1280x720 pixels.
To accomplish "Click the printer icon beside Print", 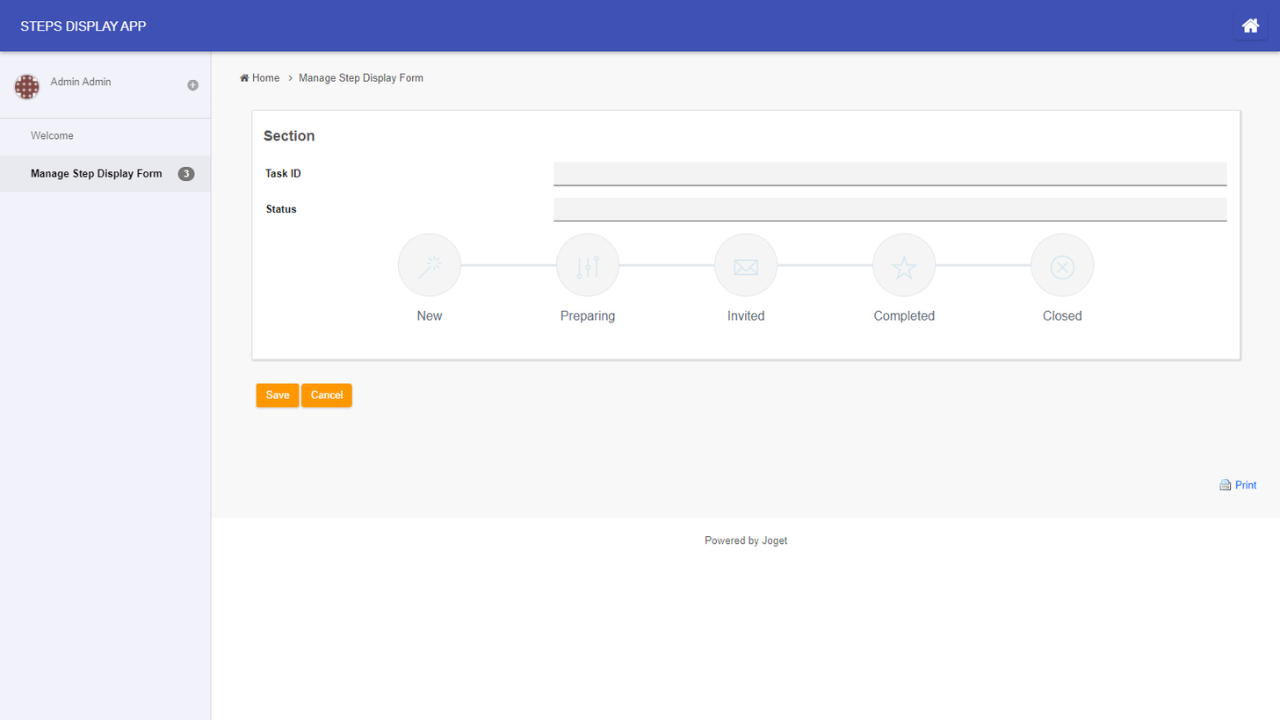I will (x=1225, y=485).
